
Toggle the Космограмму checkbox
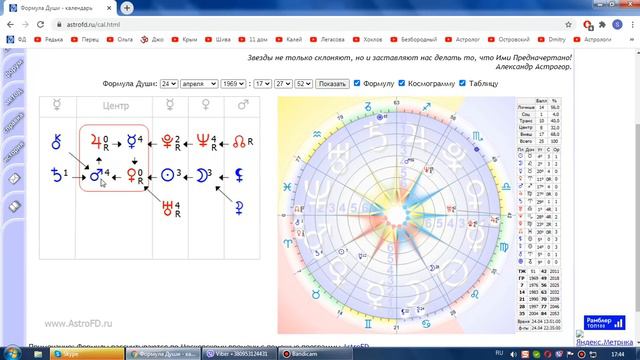tap(402, 83)
